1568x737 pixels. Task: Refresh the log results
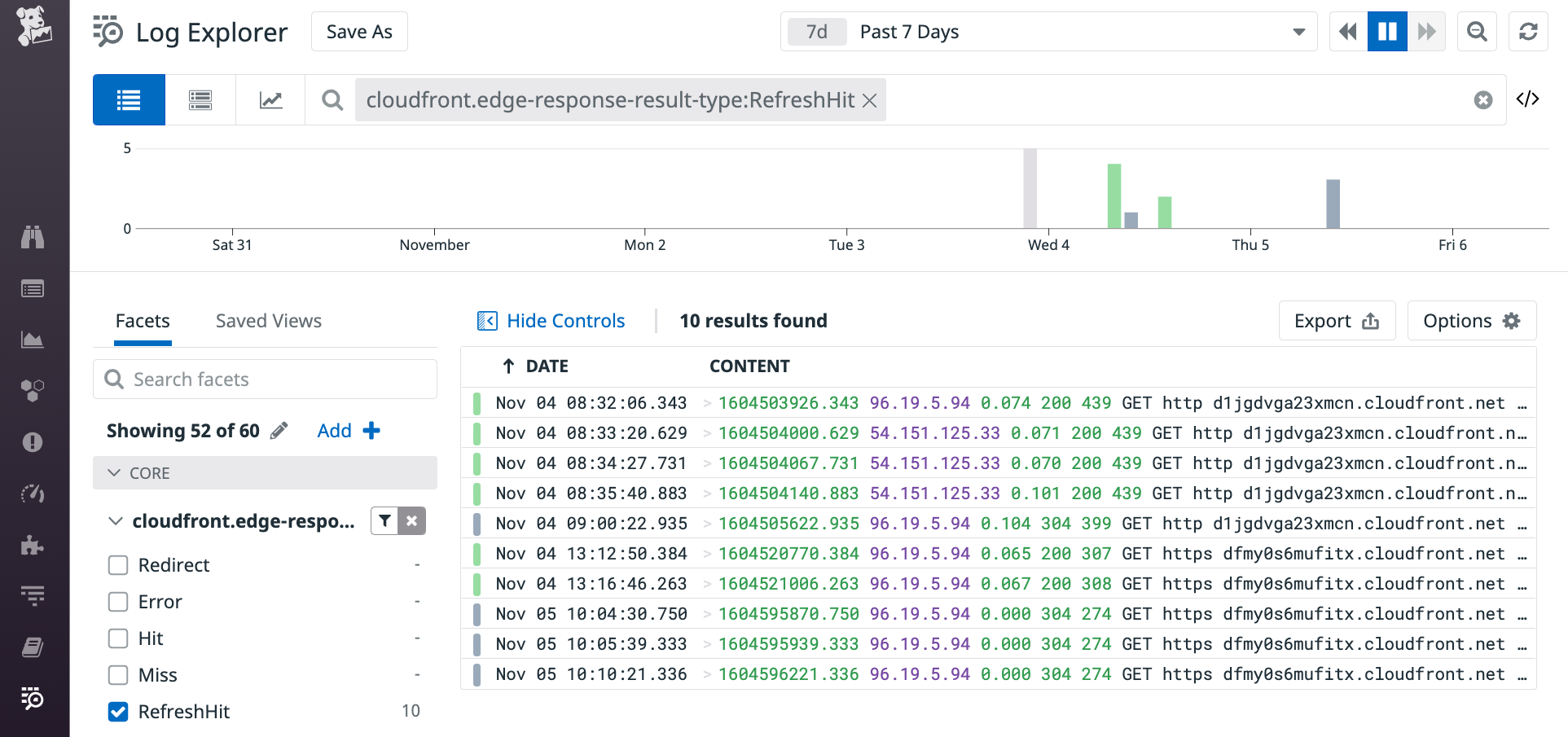[1529, 31]
